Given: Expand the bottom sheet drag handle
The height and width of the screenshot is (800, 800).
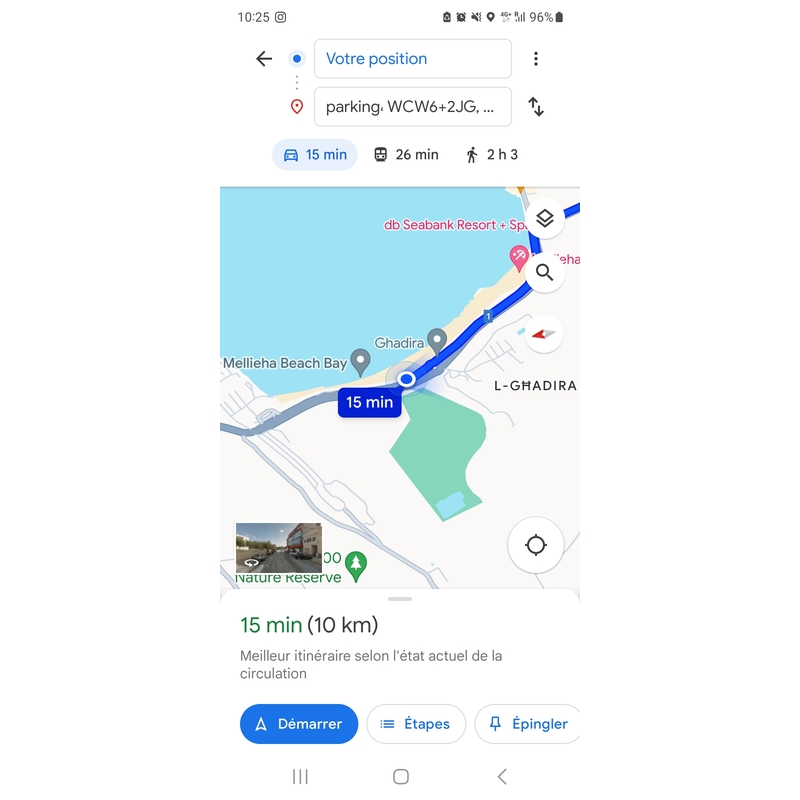Looking at the screenshot, I should [x=400, y=599].
